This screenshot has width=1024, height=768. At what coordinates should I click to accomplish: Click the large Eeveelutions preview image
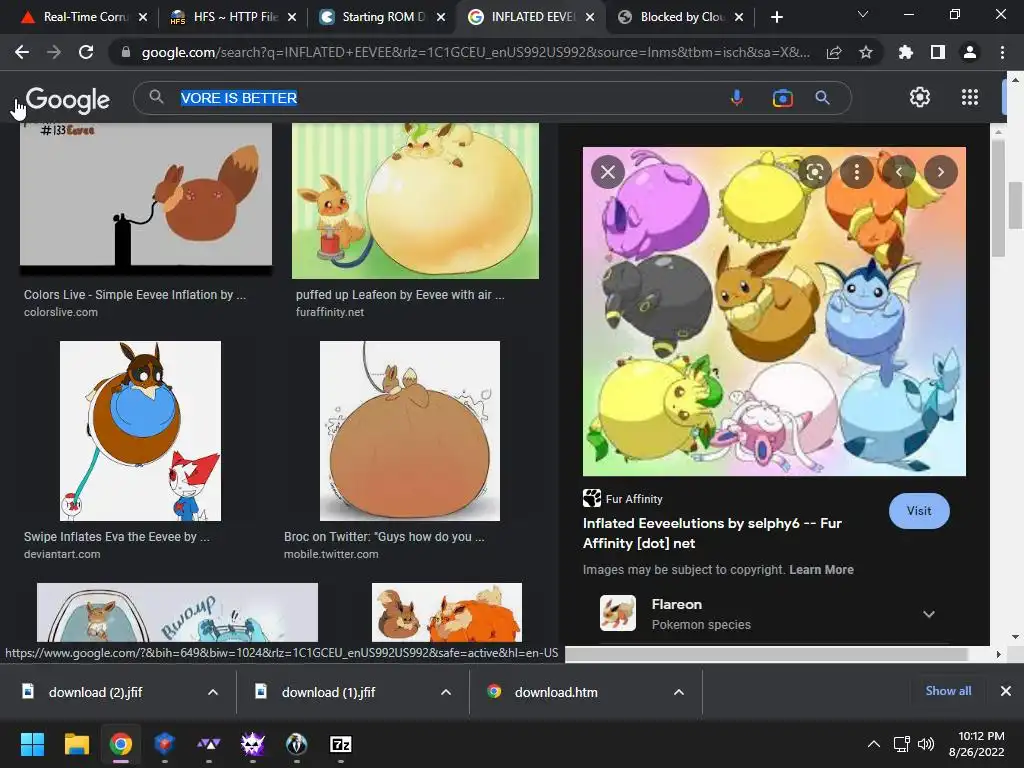774,312
